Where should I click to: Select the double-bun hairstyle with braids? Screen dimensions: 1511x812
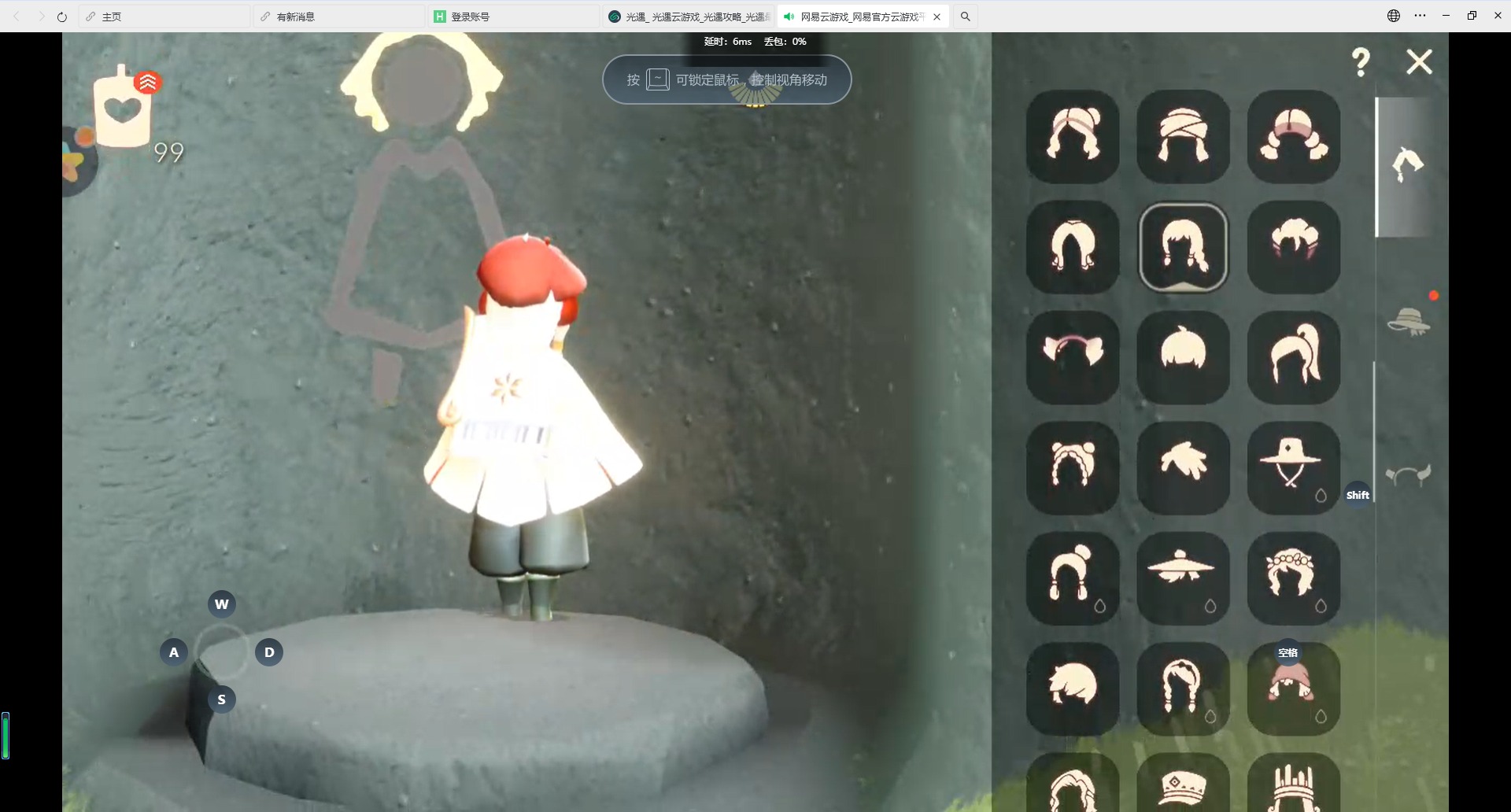point(1073,468)
